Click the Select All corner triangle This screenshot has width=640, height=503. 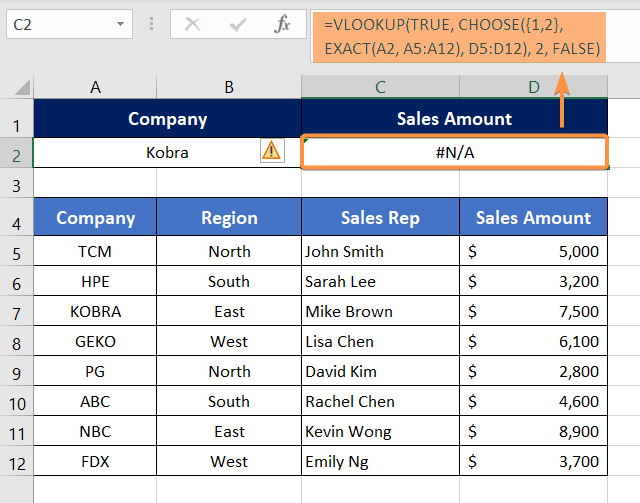[x=22, y=87]
